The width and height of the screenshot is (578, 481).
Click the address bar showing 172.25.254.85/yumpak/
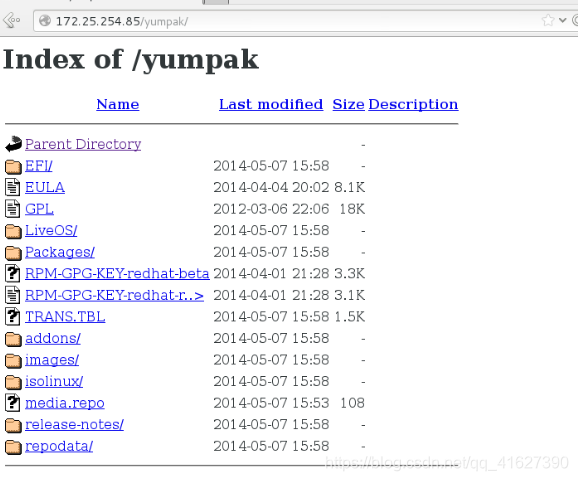[x=288, y=21]
